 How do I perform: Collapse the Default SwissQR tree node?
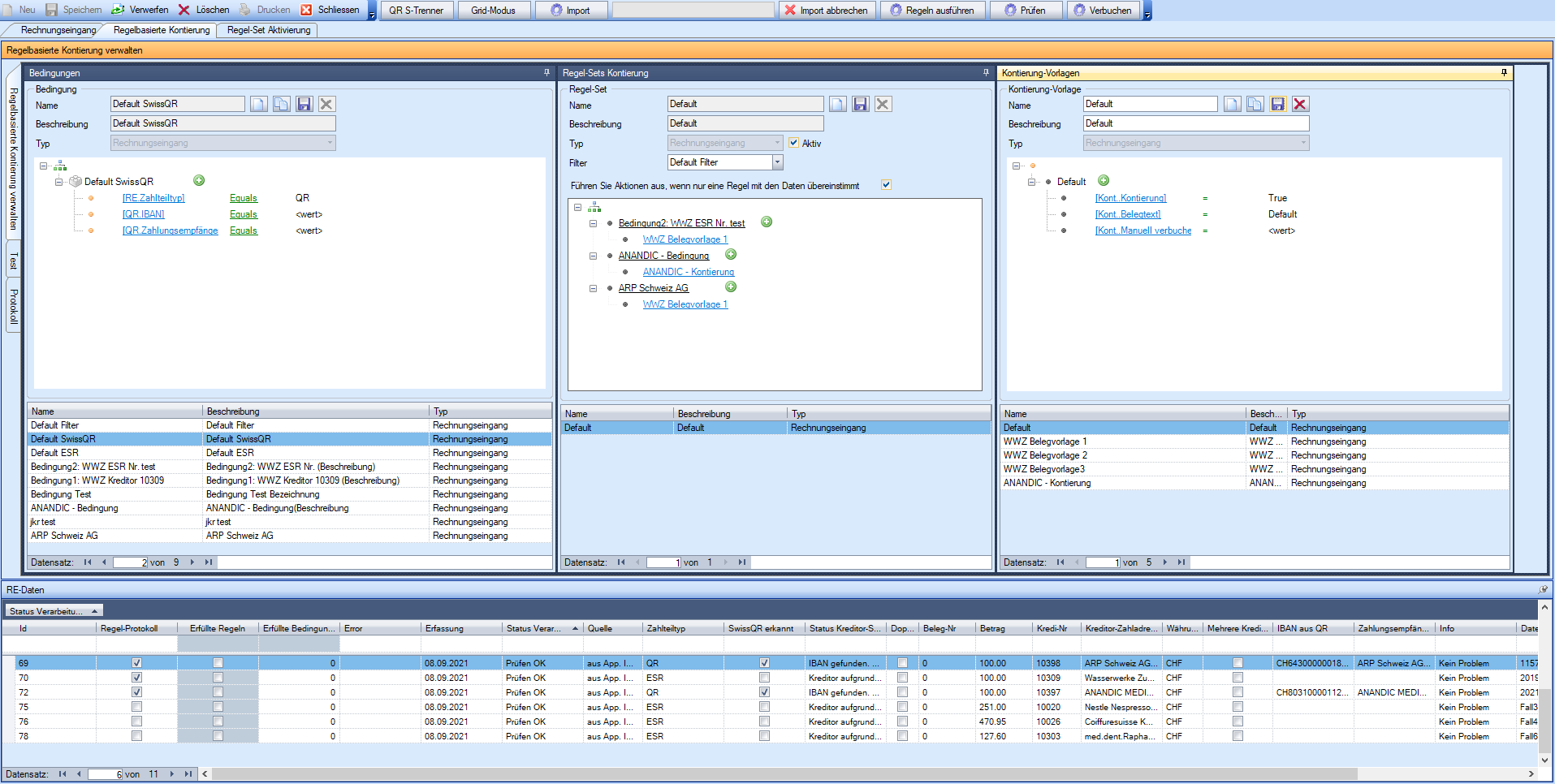(59, 182)
